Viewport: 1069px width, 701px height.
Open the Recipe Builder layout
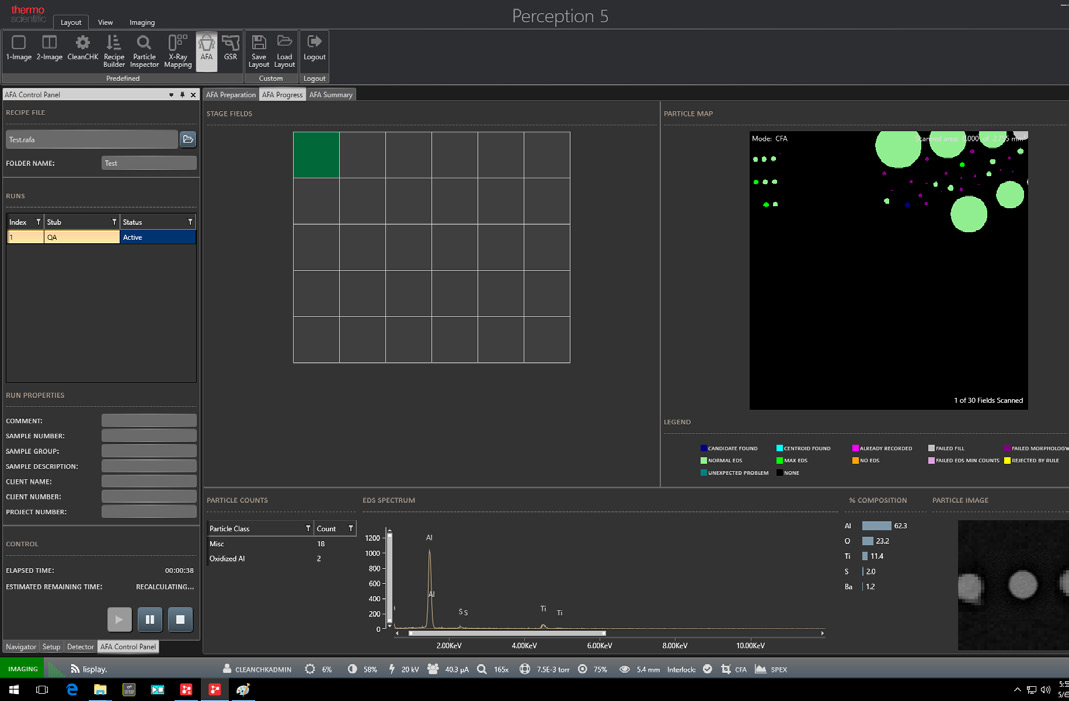click(x=114, y=51)
